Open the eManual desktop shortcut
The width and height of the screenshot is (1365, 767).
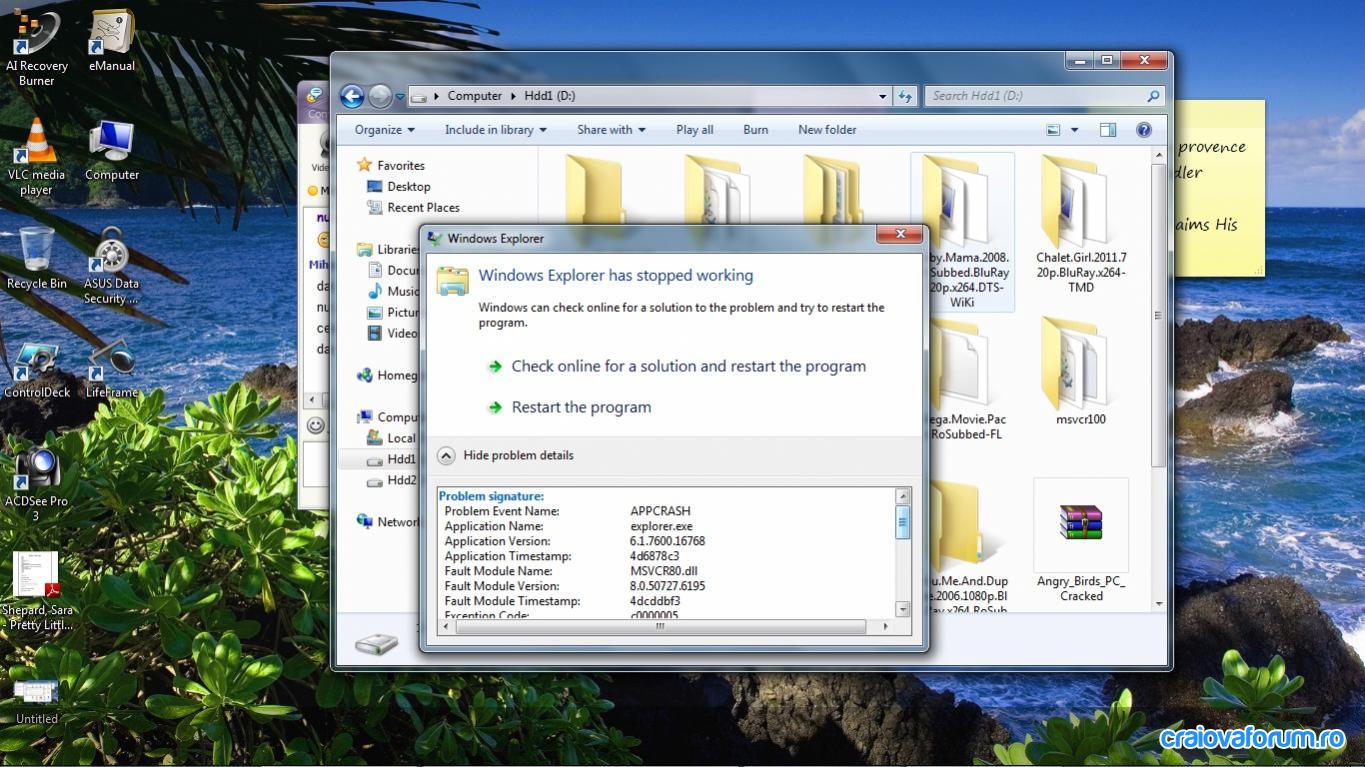(112, 40)
